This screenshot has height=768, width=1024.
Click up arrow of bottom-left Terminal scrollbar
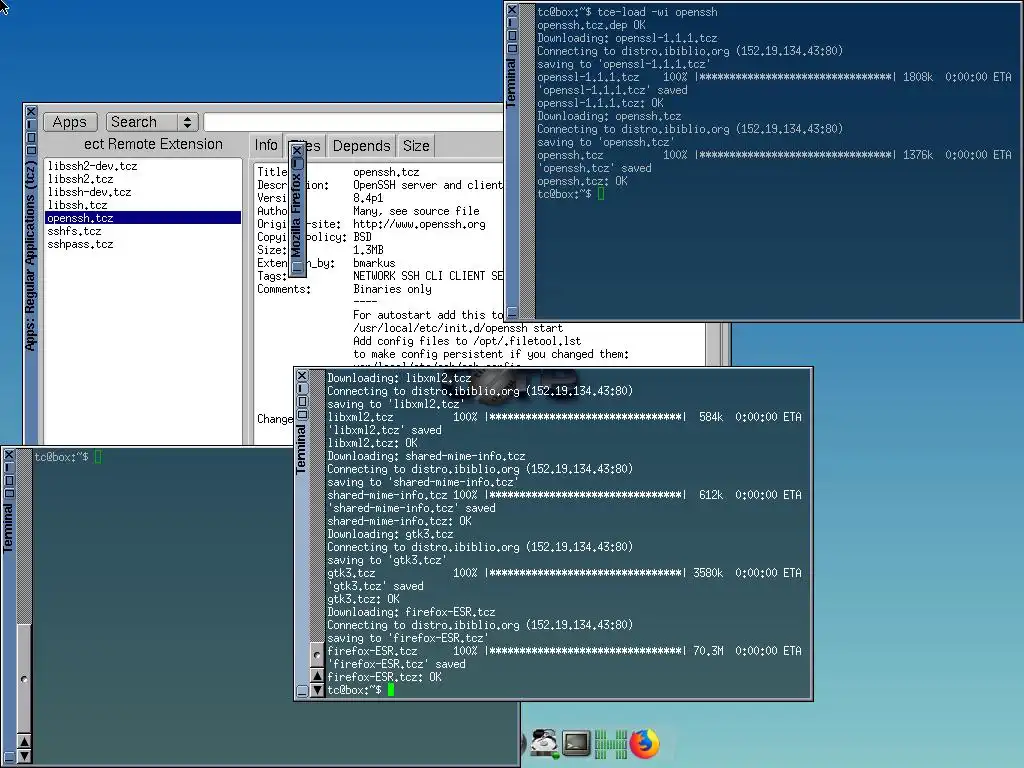pos(24,741)
